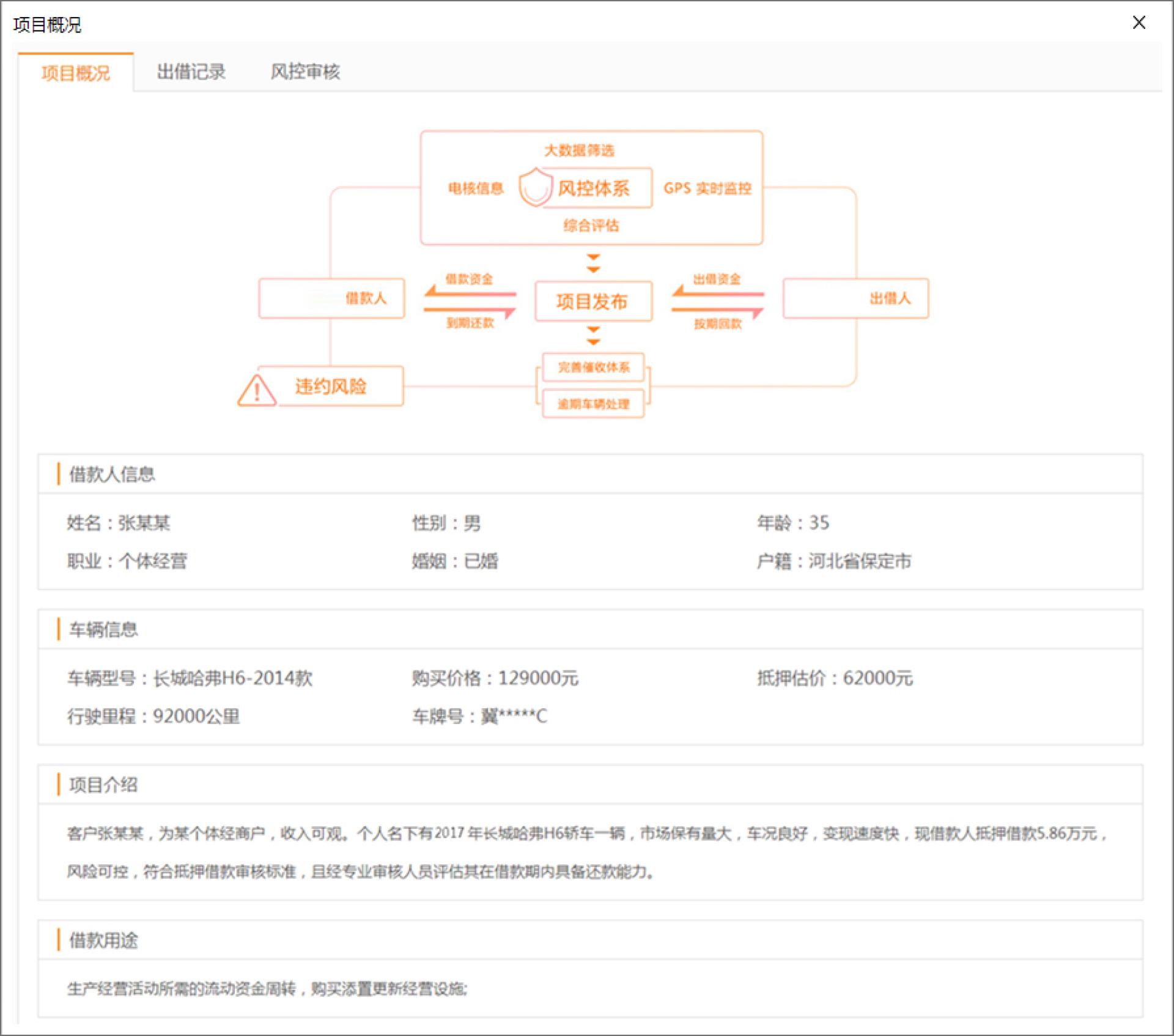Click the 借款人信息 section header
The width and height of the screenshot is (1174, 1036).
point(112,474)
